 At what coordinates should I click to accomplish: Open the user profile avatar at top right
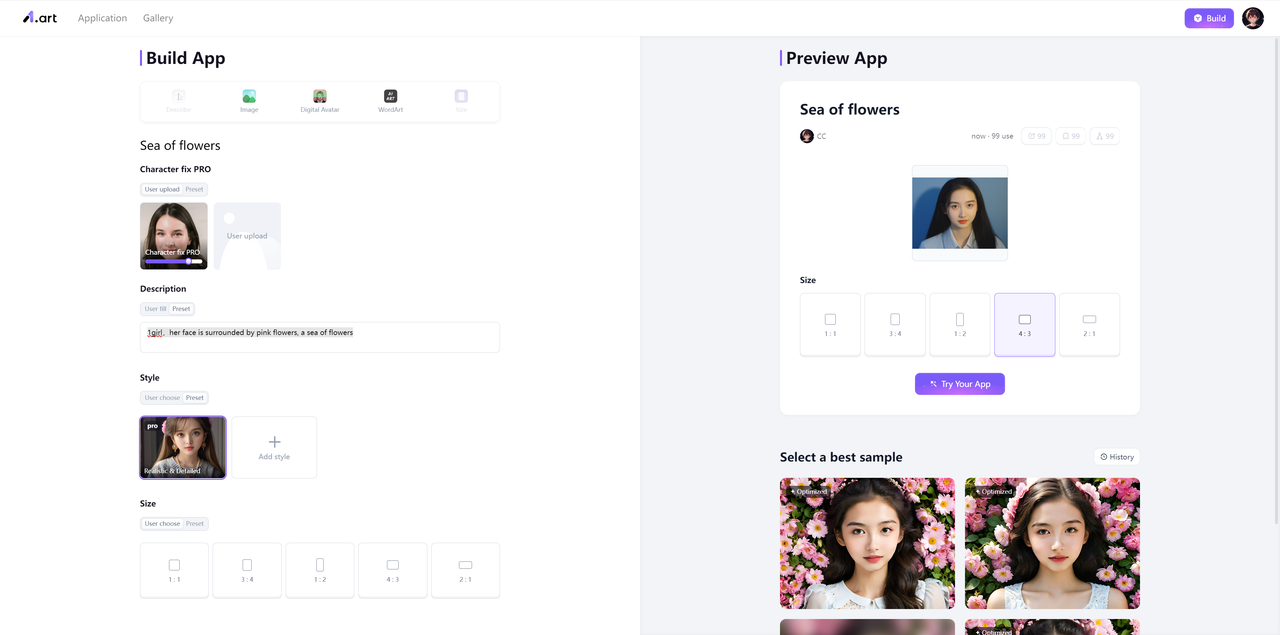1252,18
